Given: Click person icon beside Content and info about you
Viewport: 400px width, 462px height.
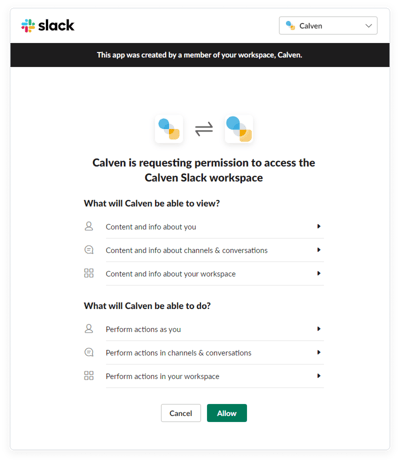Looking at the screenshot, I should [x=89, y=226].
